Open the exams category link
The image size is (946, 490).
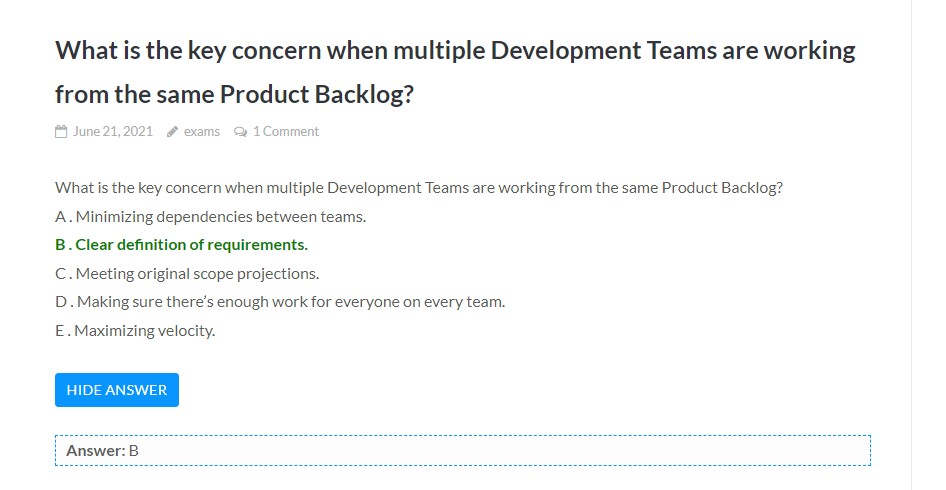[201, 131]
